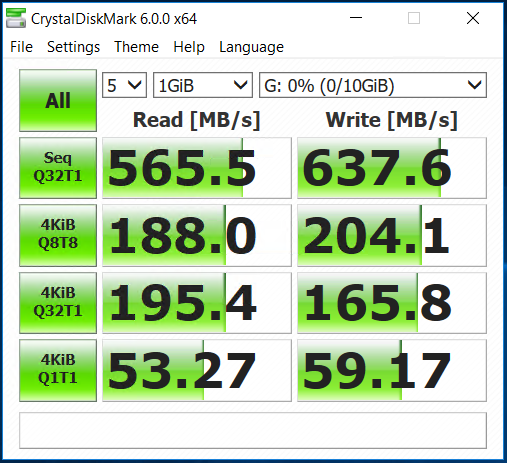This screenshot has height=463, width=507.
Task: Open the Theme menu
Action: tap(136, 47)
